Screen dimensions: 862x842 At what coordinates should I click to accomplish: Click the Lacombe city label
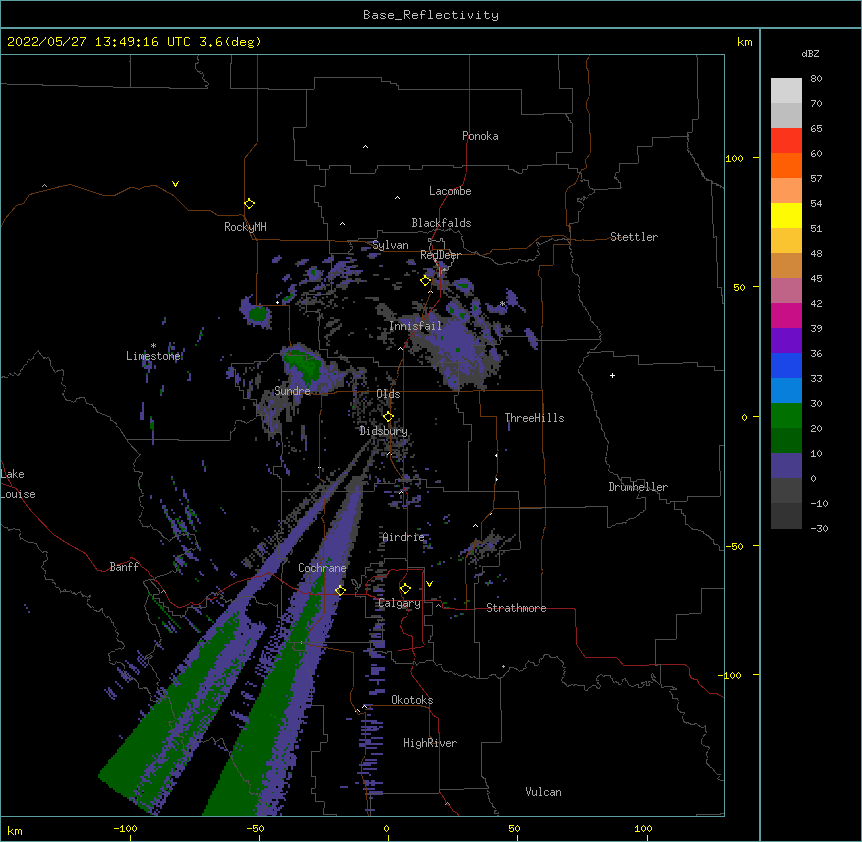pyautogui.click(x=450, y=191)
